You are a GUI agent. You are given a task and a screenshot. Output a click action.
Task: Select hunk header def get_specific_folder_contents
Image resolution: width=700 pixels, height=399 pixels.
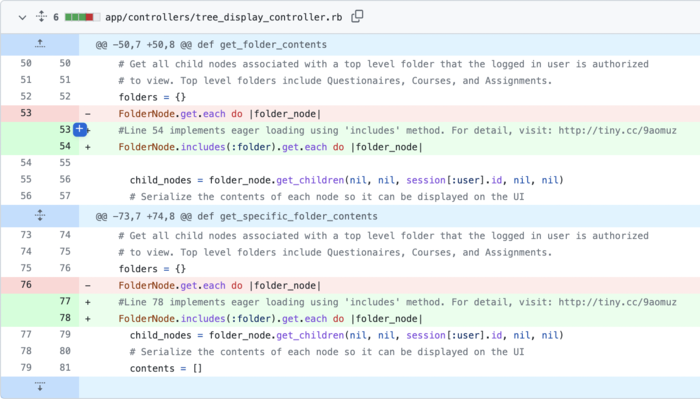point(237,216)
